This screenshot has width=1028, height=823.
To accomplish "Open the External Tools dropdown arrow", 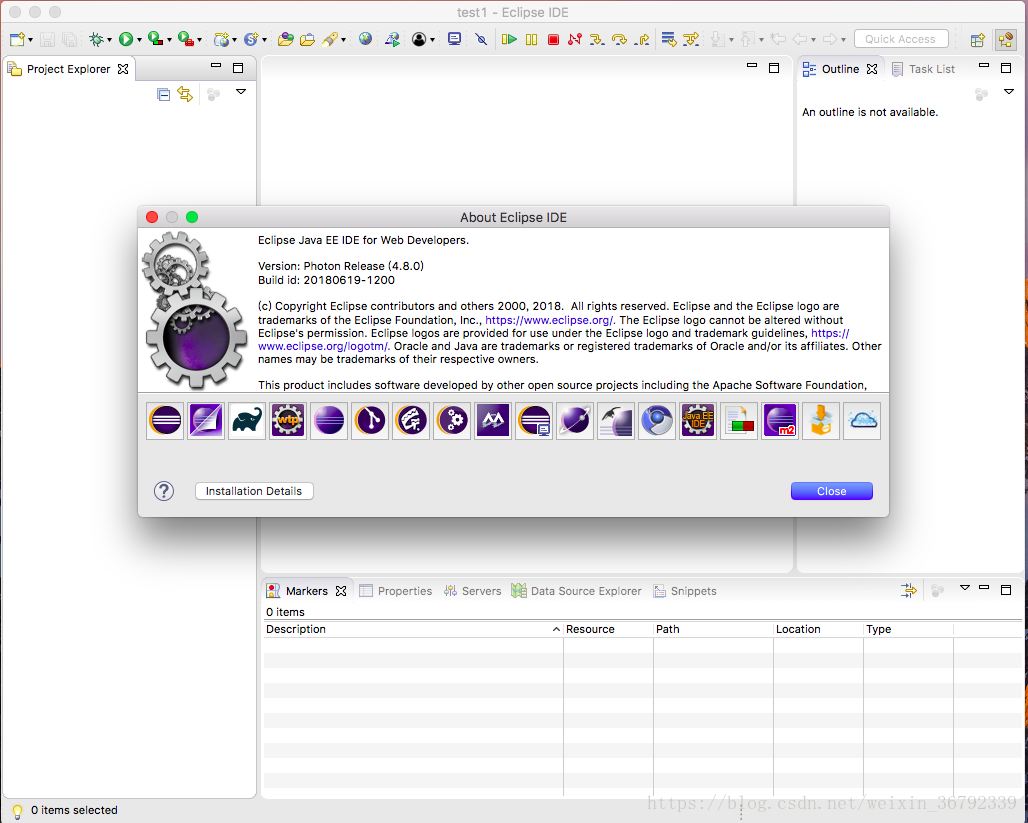I will [x=199, y=40].
